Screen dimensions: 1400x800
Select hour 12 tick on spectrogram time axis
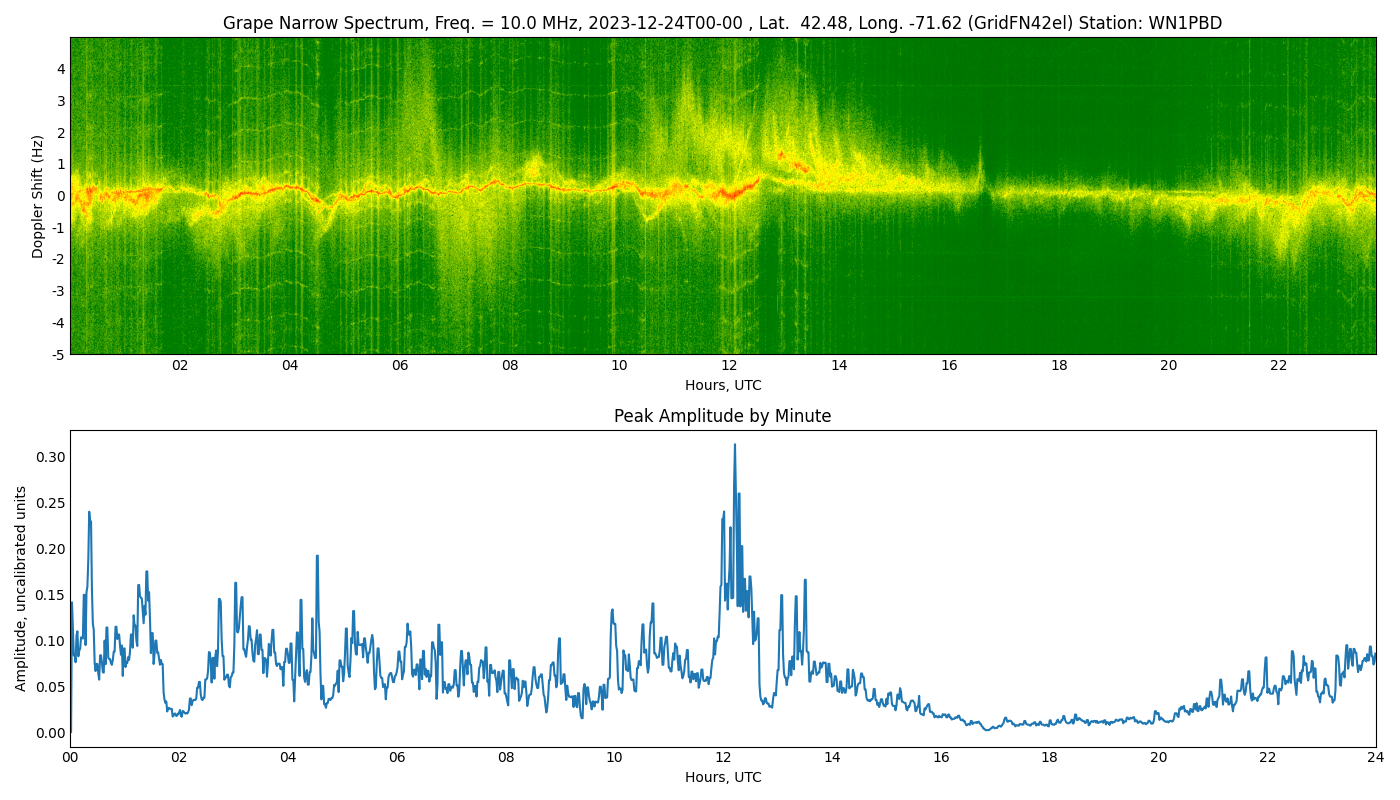click(729, 366)
